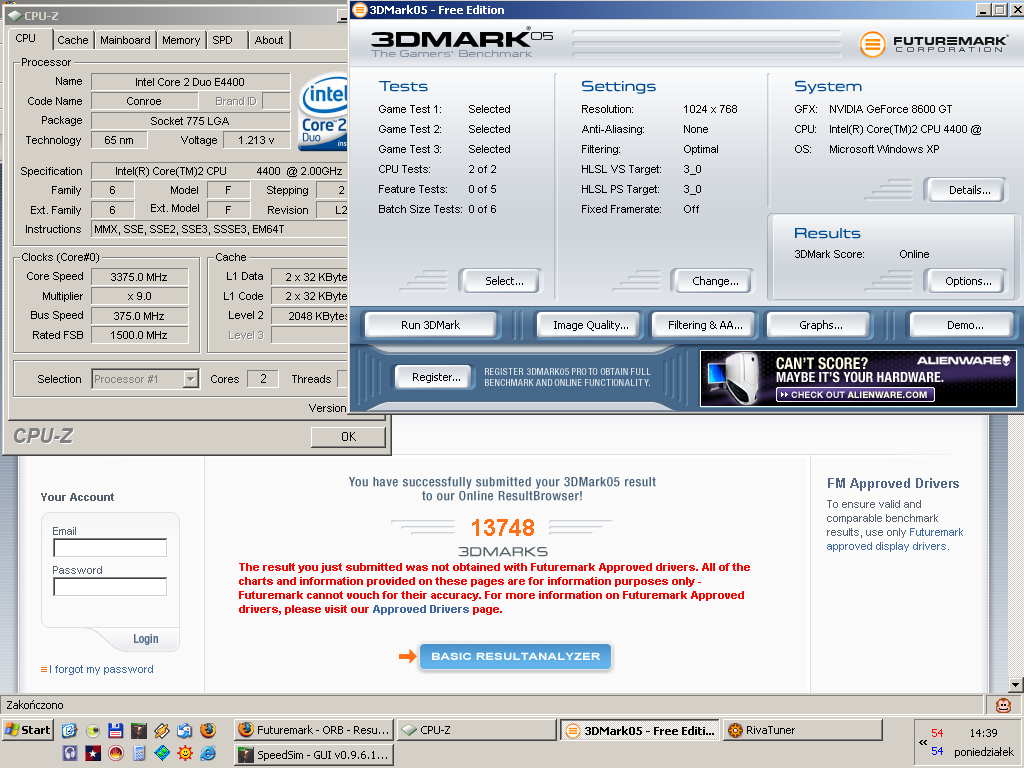Launch Firefox from the quick-launch bar
Image resolution: width=1024 pixels, height=768 pixels.
pos(208,730)
